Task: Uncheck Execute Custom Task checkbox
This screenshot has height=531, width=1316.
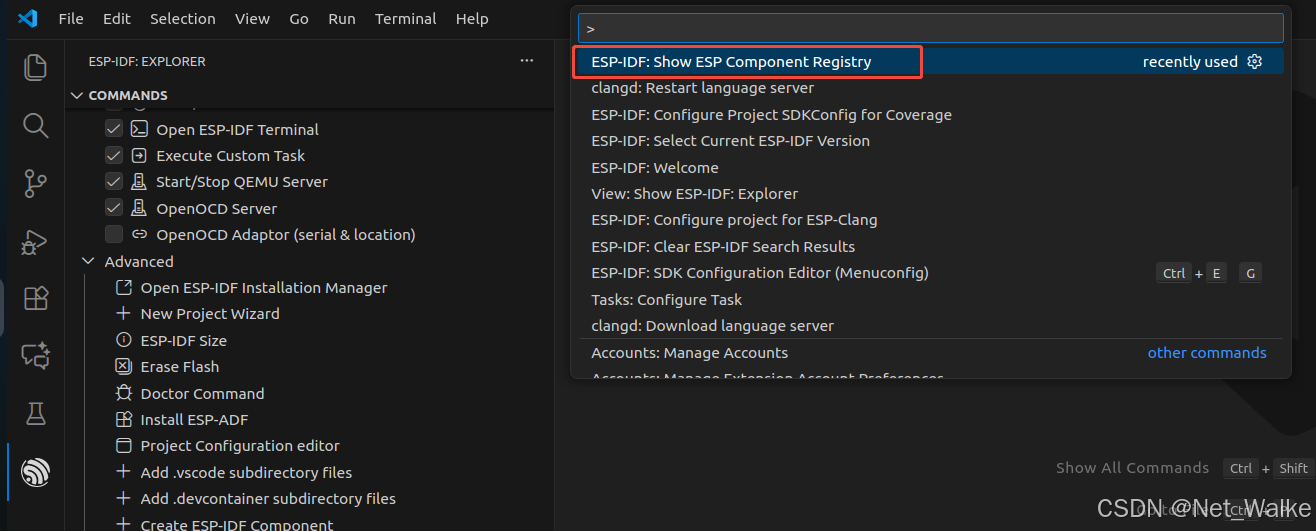Action: tap(114, 155)
